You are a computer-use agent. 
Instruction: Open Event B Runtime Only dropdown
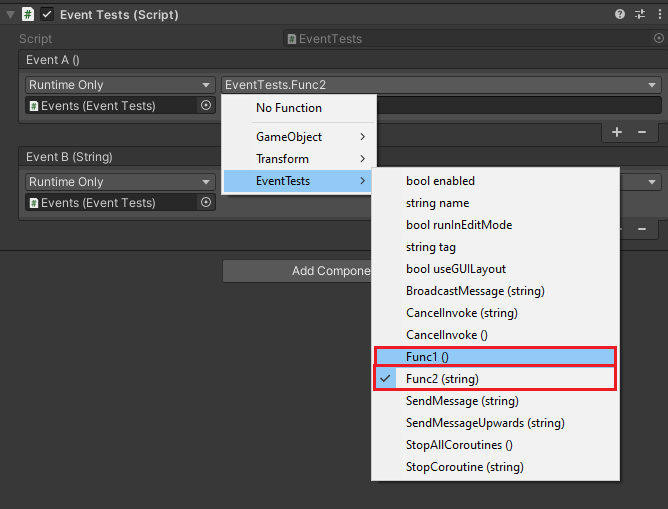tap(120, 182)
